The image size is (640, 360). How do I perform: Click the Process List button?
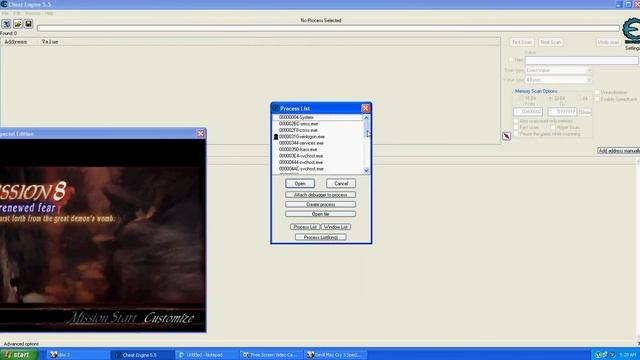tap(305, 227)
